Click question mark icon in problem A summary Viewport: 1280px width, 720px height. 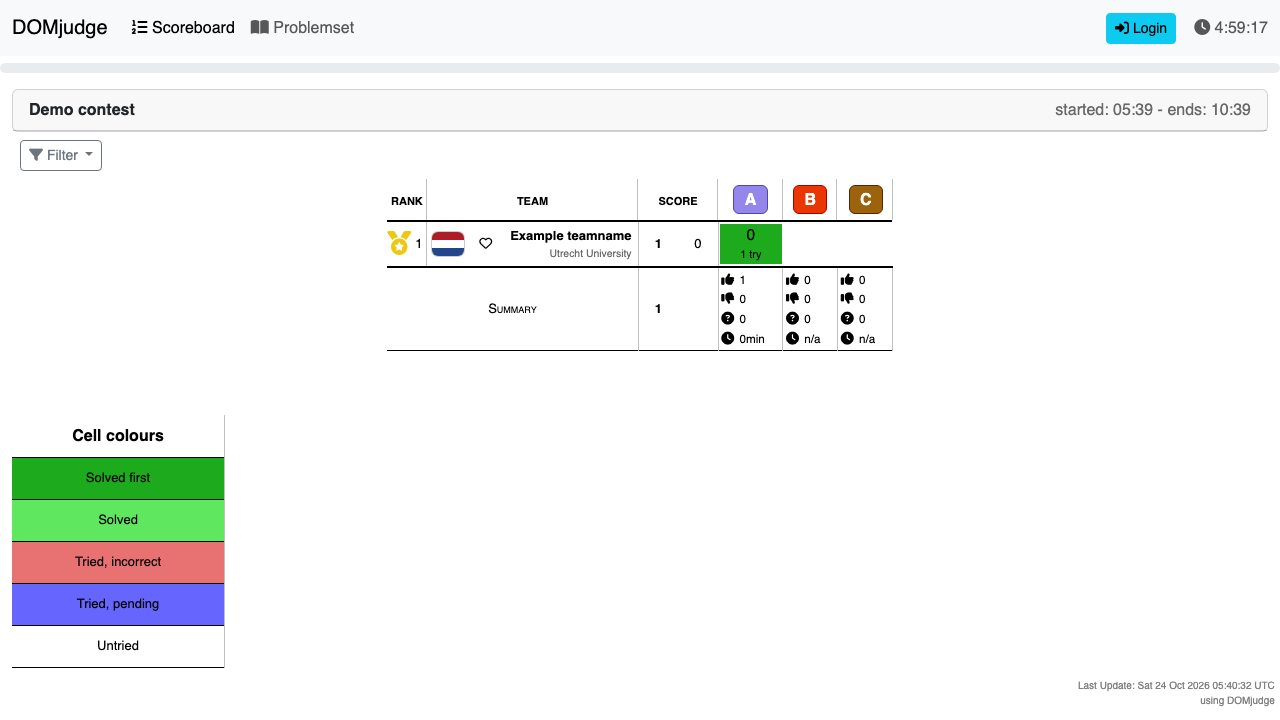click(728, 318)
